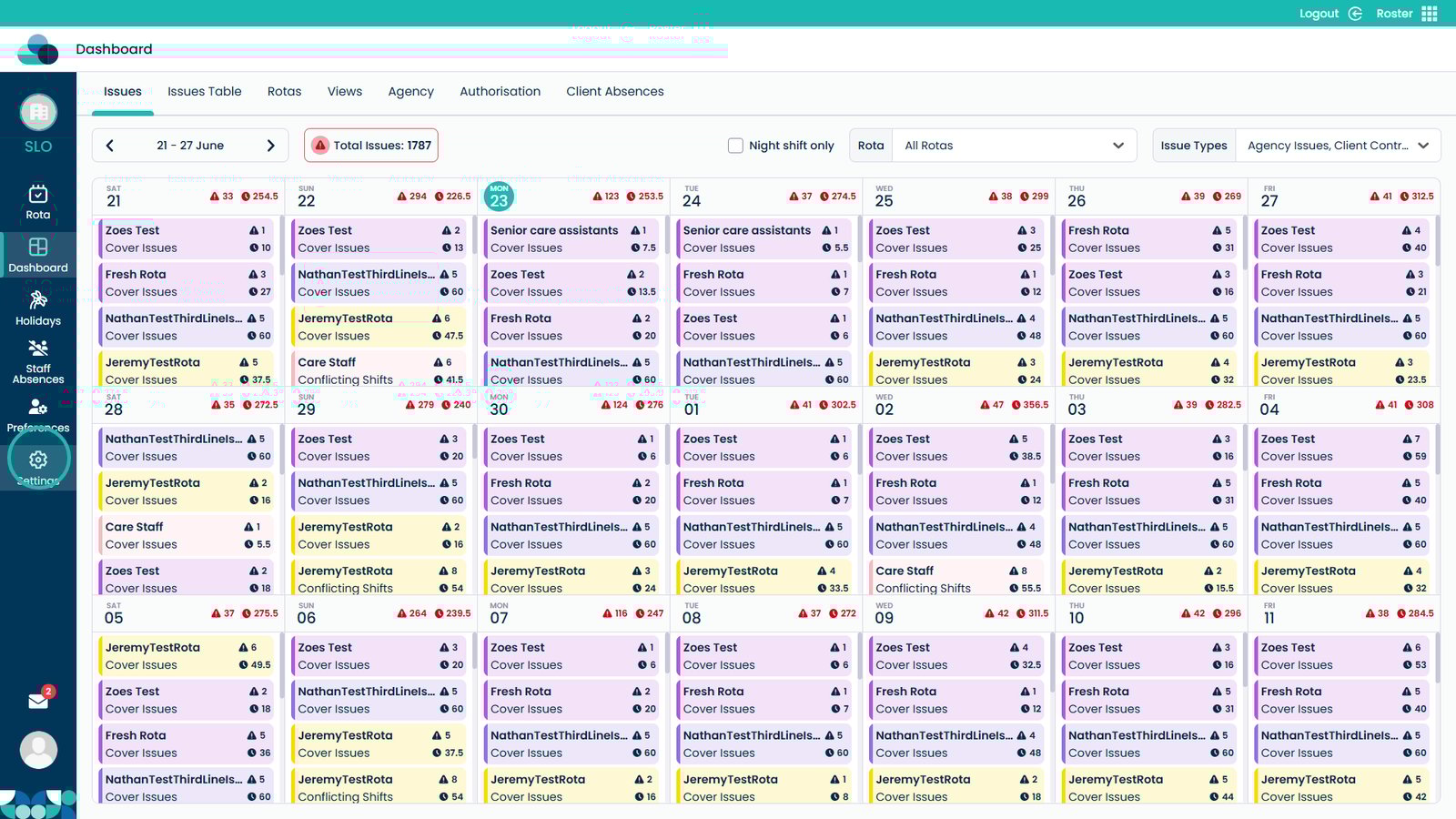Go to next week with right chevron
The height and width of the screenshot is (819, 1456).
pos(270,146)
